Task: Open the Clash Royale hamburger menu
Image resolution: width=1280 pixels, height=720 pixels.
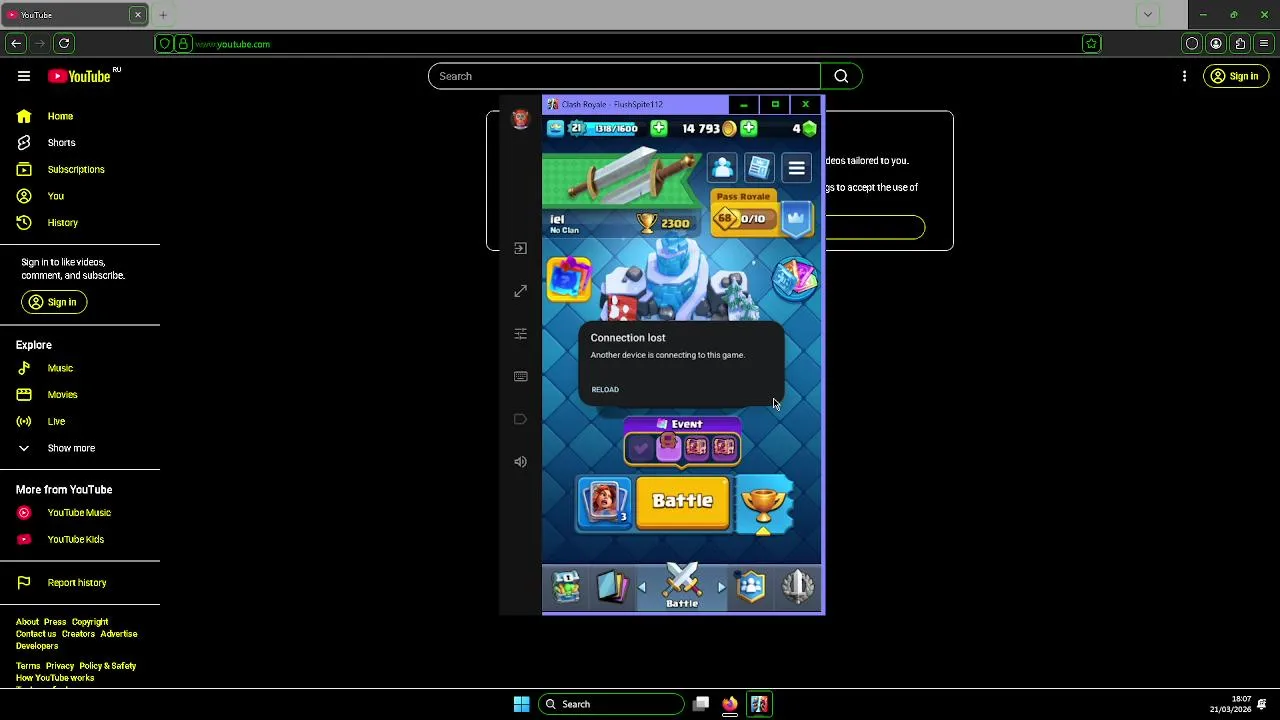Action: [796, 168]
